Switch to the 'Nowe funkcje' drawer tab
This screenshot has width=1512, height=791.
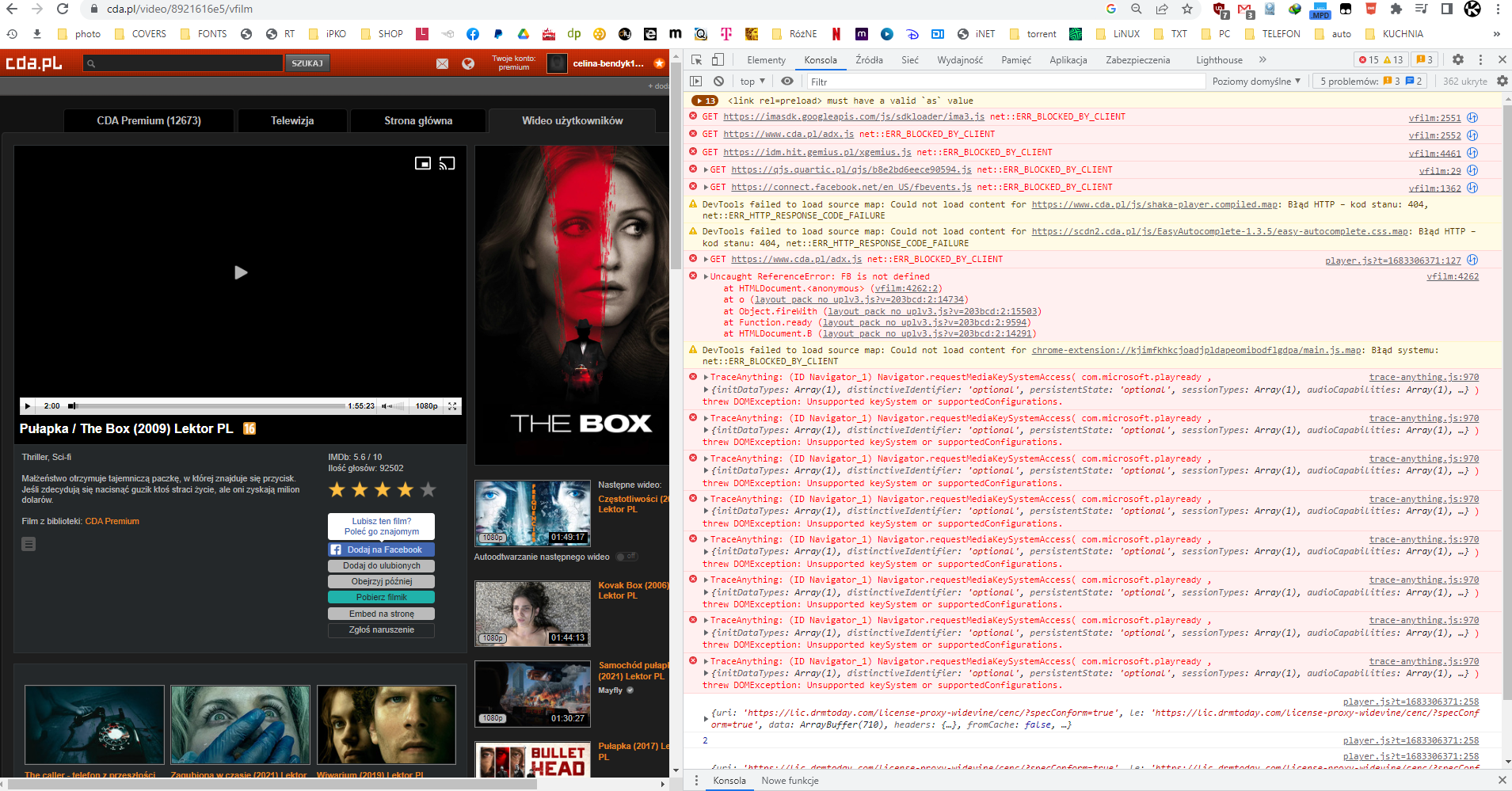(790, 781)
